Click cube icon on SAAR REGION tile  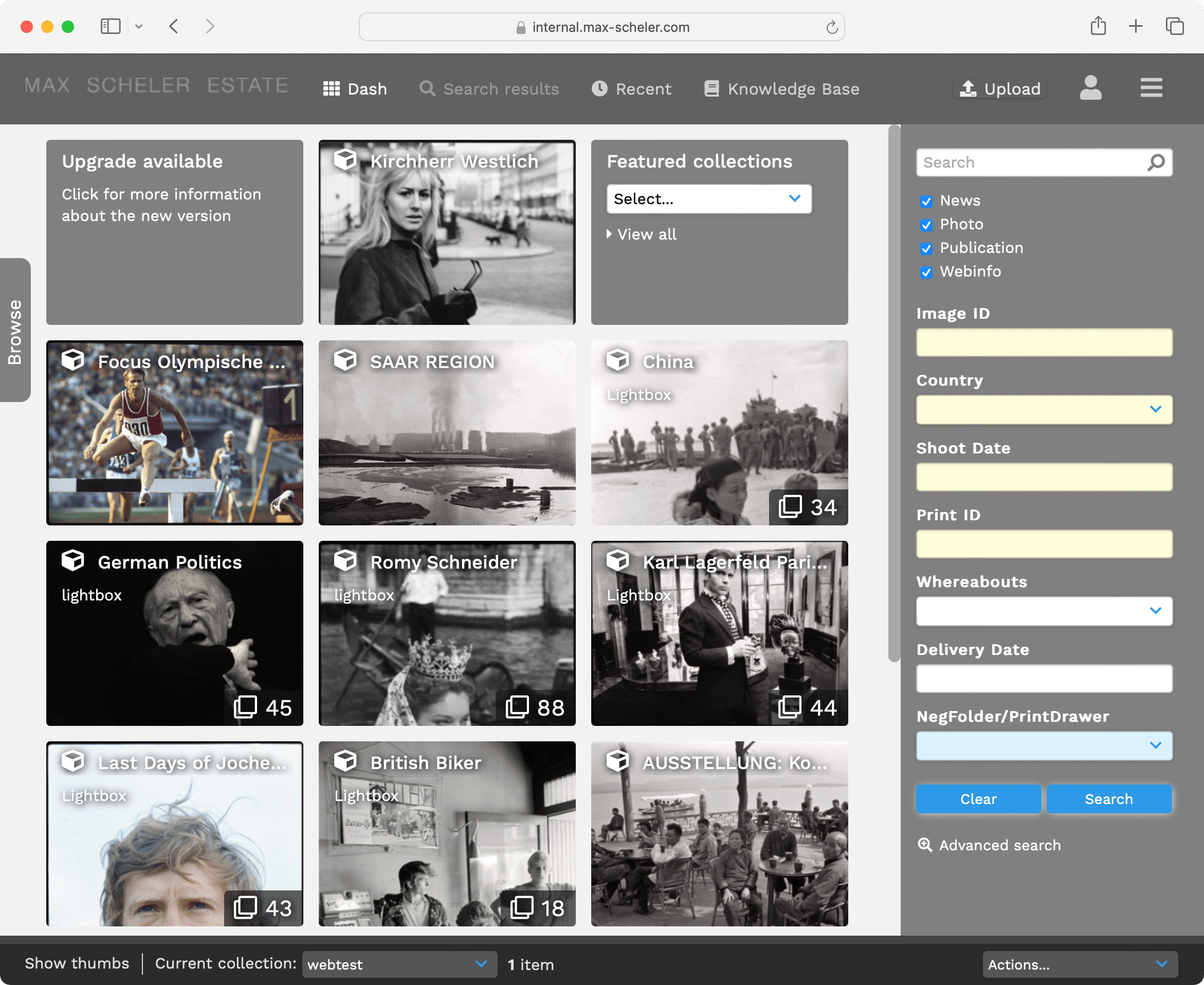pos(345,360)
